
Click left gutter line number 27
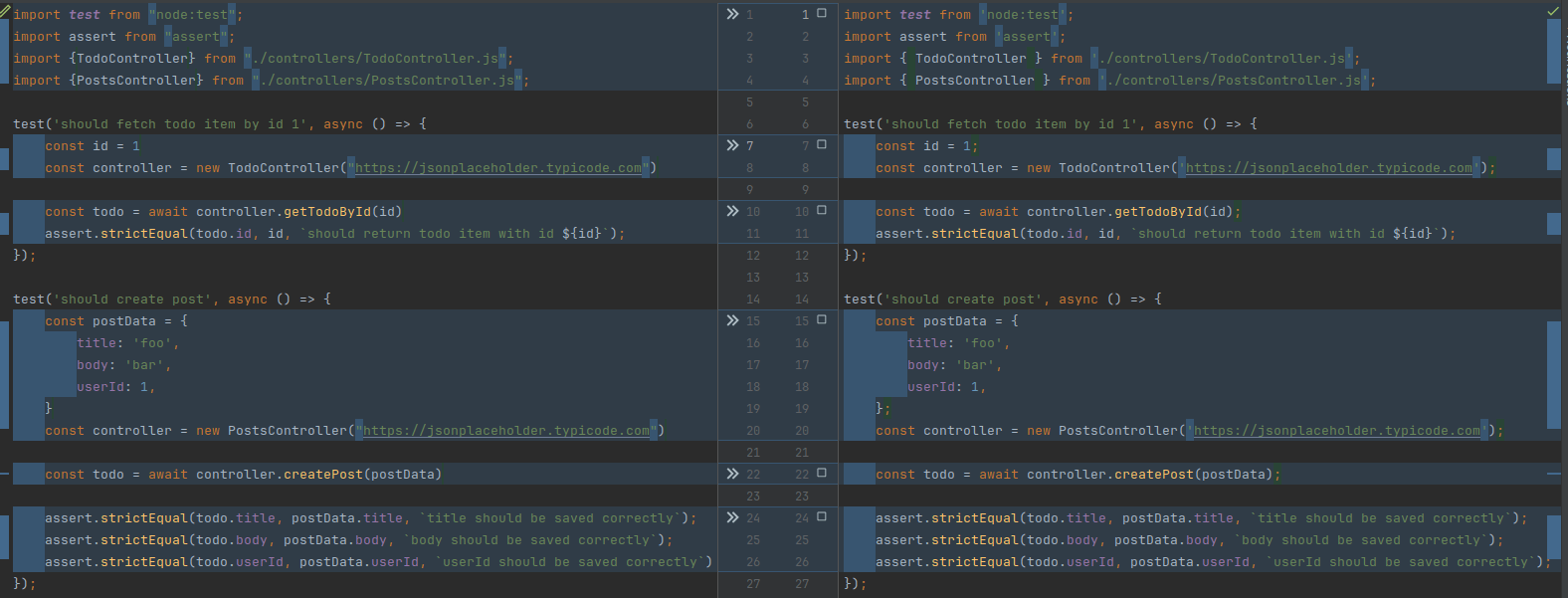[x=753, y=584]
